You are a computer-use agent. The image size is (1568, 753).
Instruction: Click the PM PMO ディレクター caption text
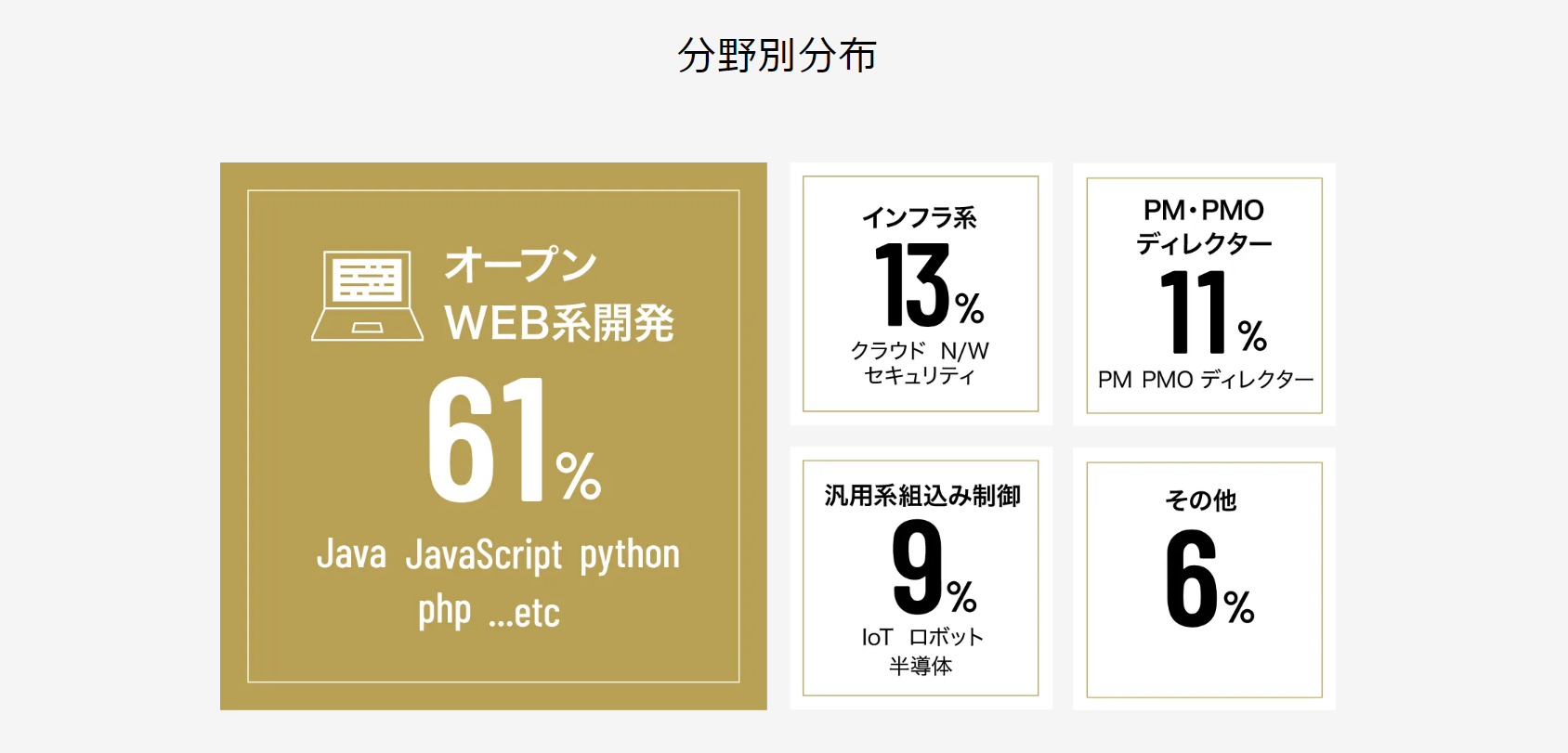[x=1206, y=380]
